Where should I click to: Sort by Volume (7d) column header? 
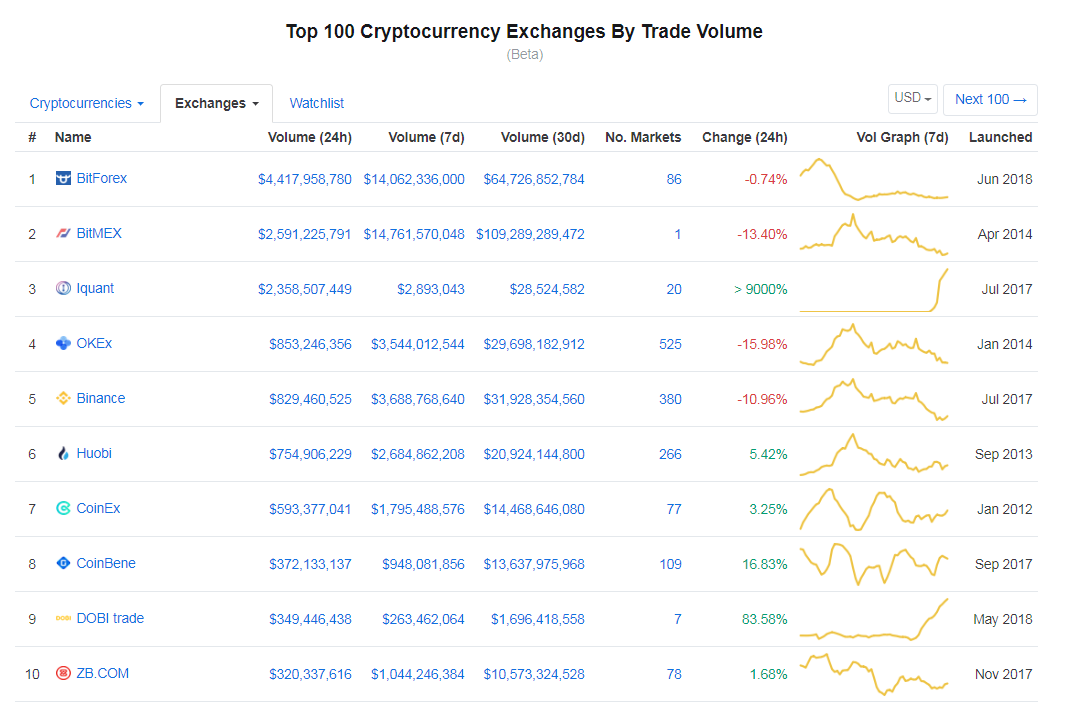coord(426,138)
